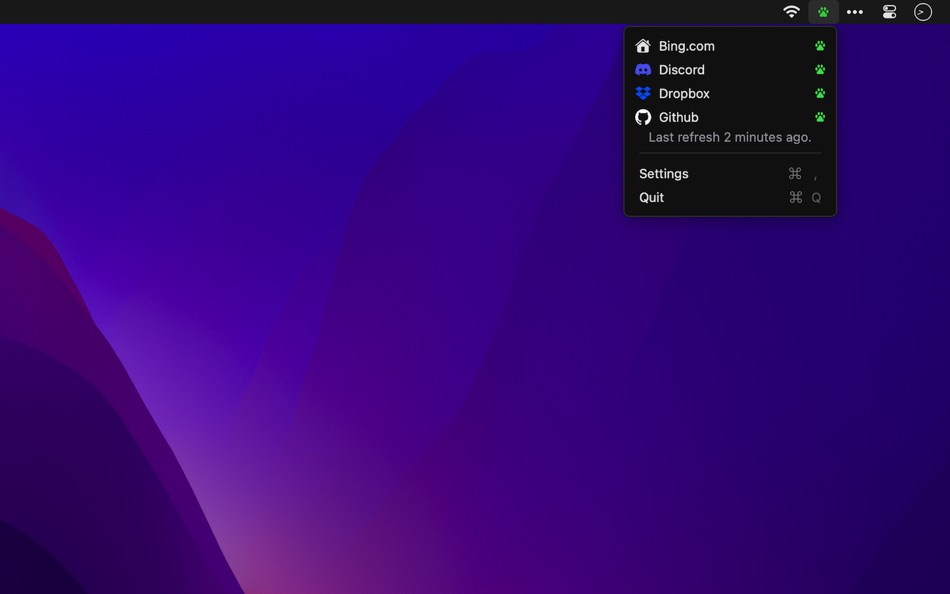This screenshot has height=594, width=950.
Task: Click the Bing.com entry
Action: 686,45
